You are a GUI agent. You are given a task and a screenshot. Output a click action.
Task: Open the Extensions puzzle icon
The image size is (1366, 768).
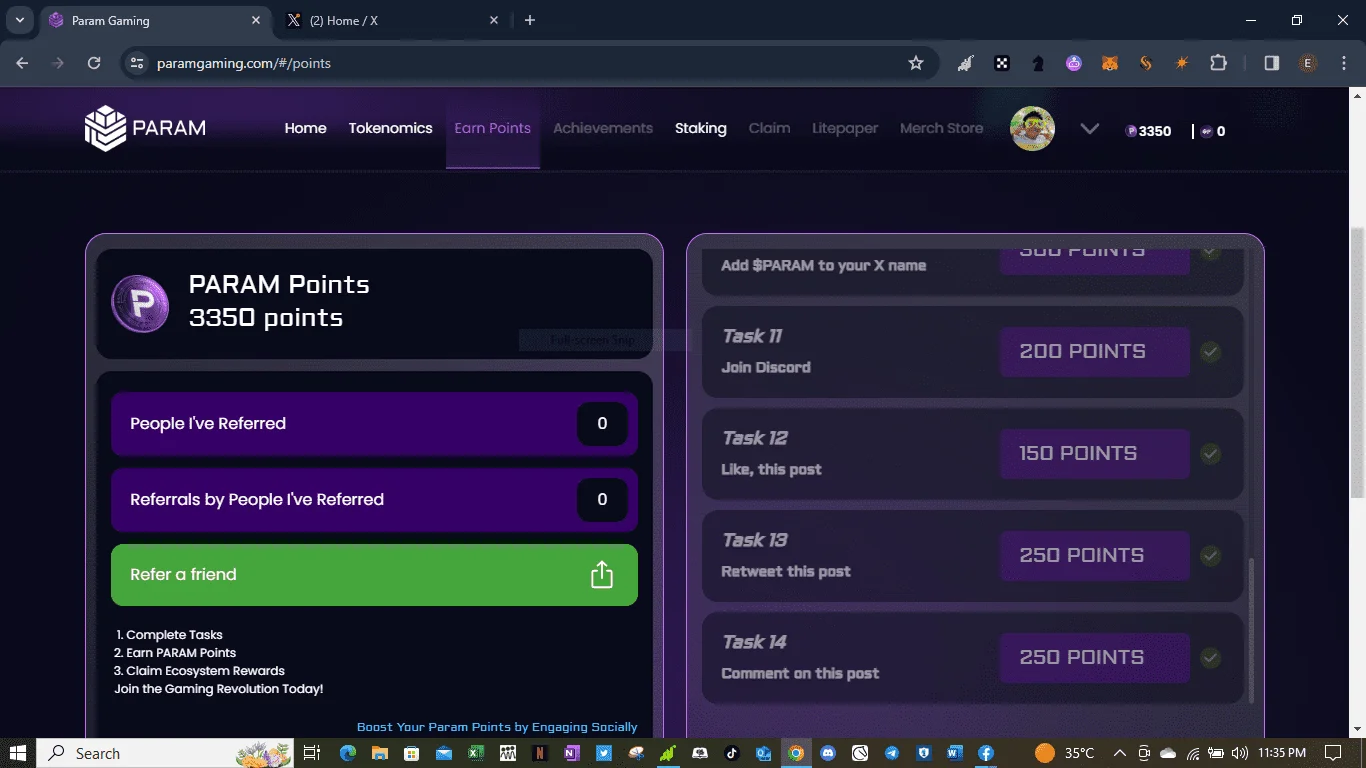pos(1218,63)
